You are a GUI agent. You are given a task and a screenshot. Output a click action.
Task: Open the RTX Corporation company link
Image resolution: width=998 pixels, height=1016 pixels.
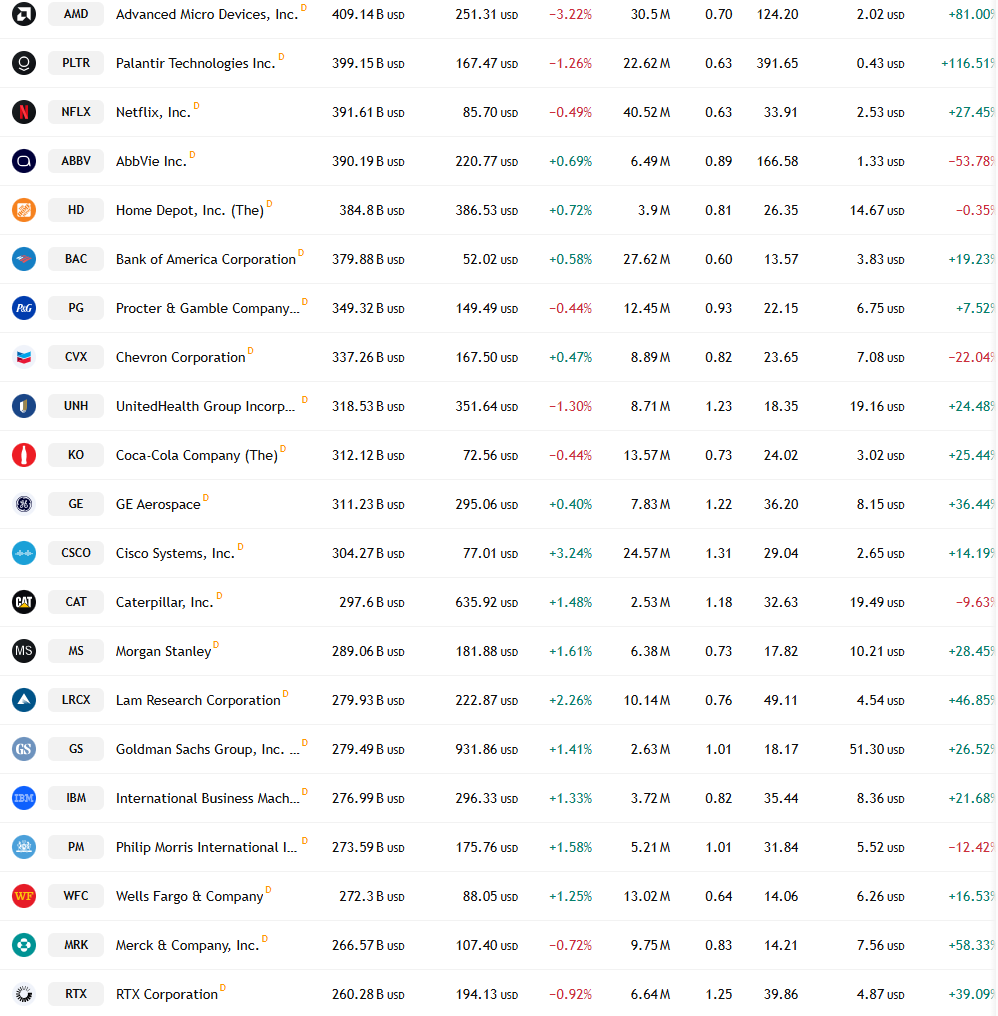[x=167, y=995]
